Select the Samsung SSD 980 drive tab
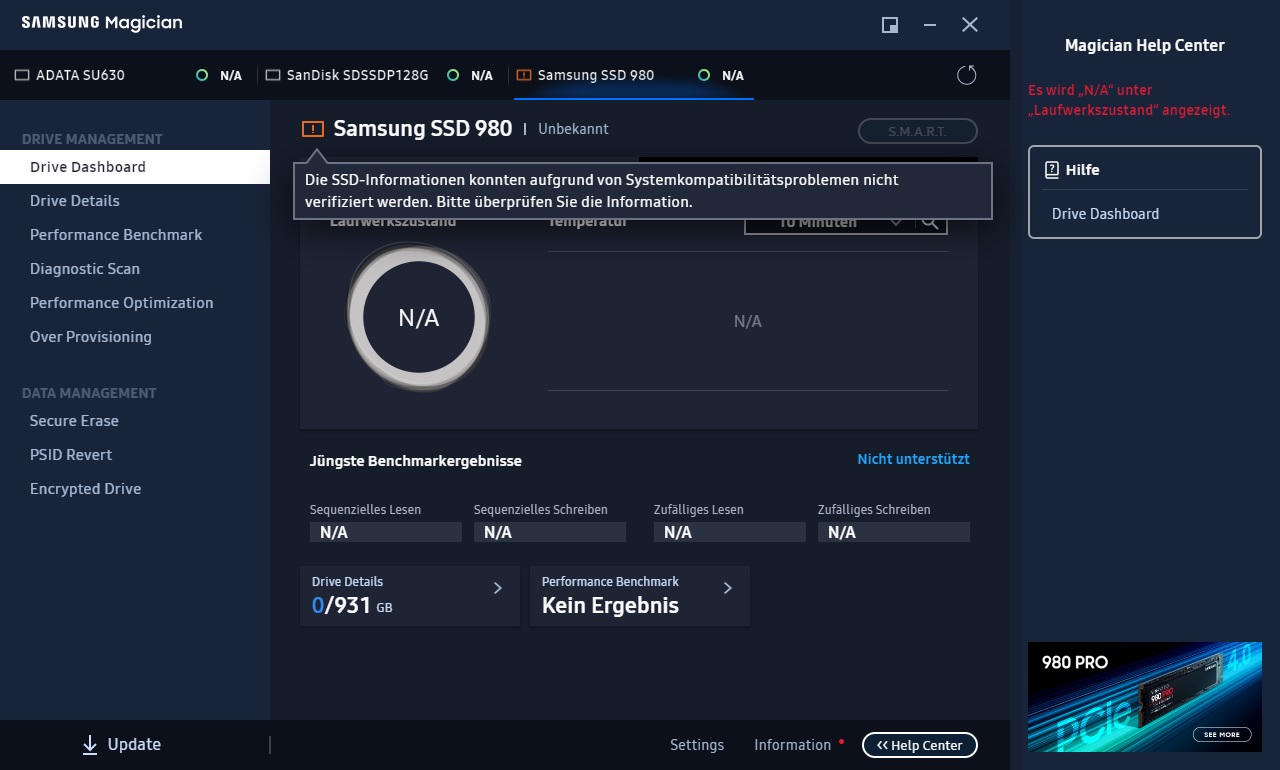The image size is (1280, 770). coord(634,75)
